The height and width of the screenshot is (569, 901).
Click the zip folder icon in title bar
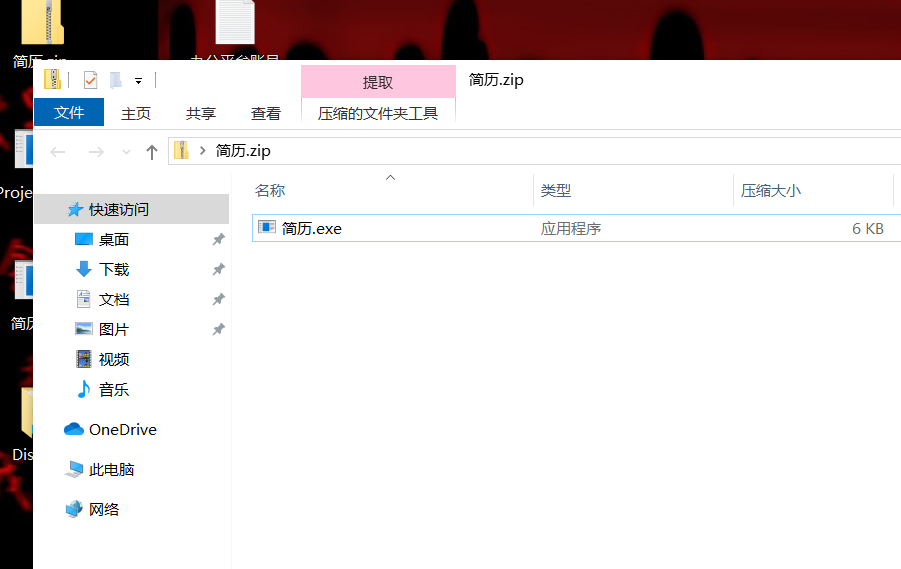(x=53, y=80)
